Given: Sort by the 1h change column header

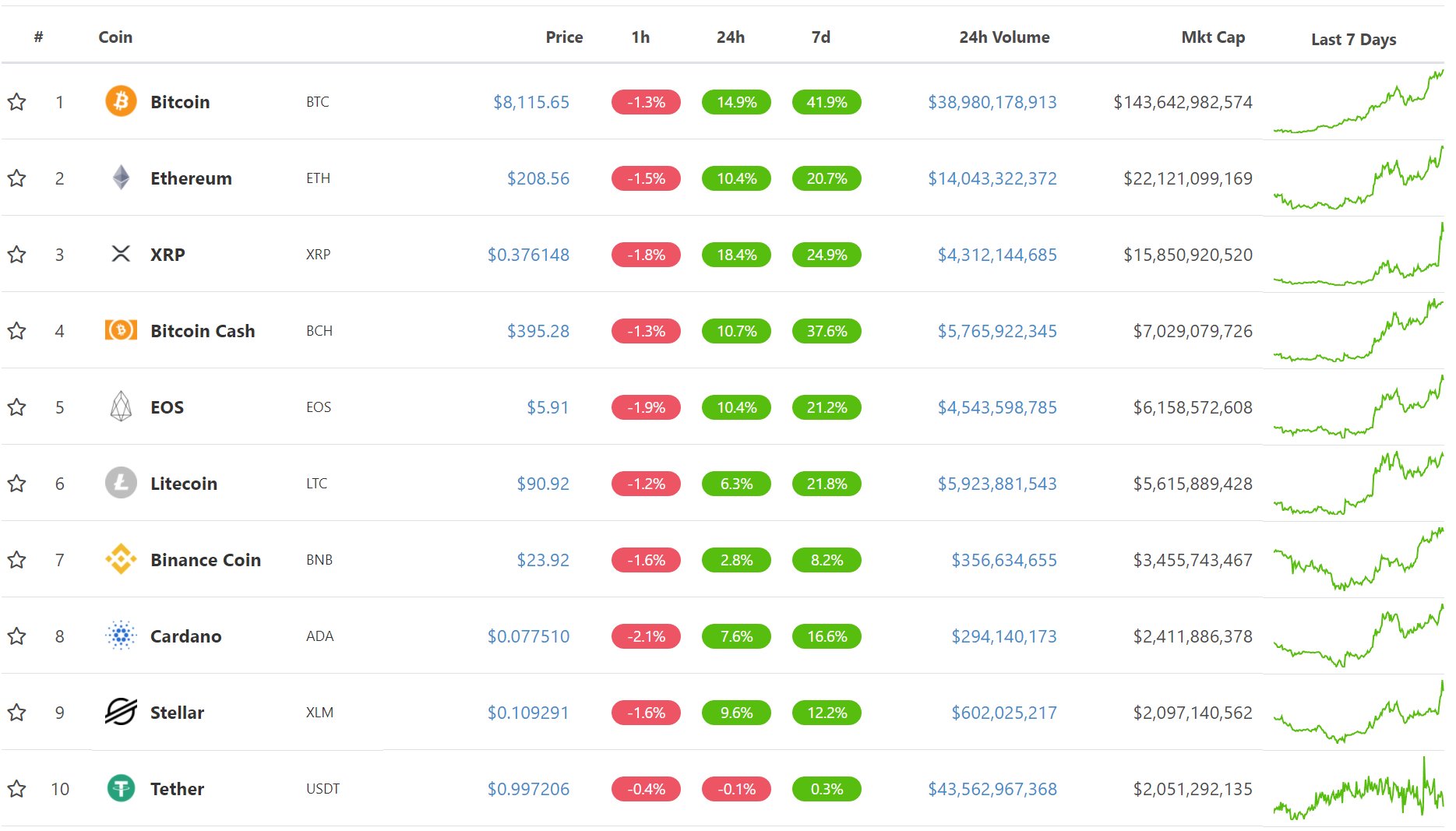Looking at the screenshot, I should pyautogui.click(x=640, y=37).
